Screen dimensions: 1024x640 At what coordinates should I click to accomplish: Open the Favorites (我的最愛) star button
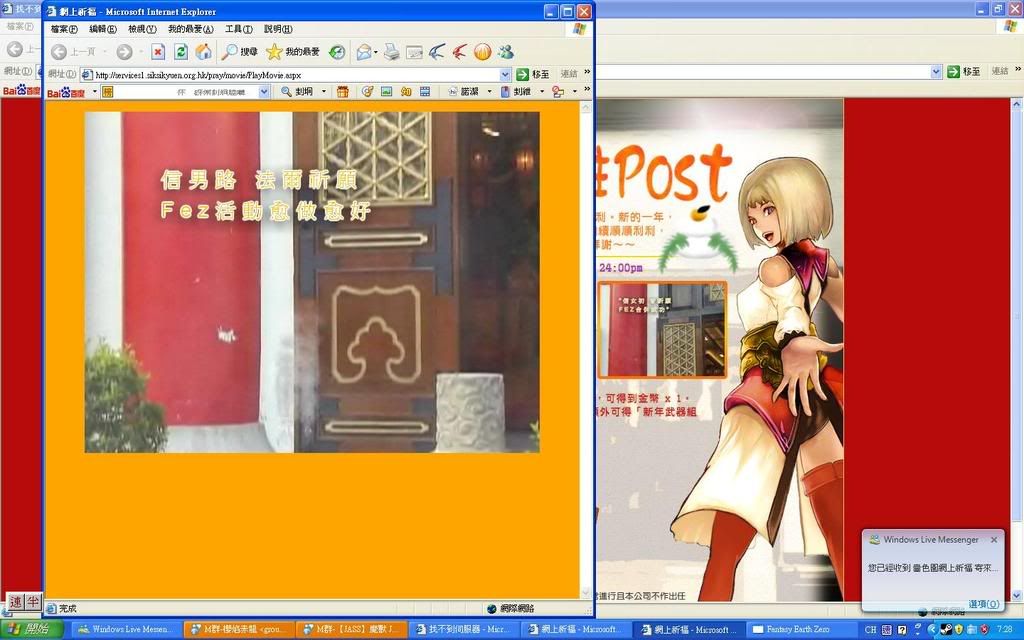(293, 52)
